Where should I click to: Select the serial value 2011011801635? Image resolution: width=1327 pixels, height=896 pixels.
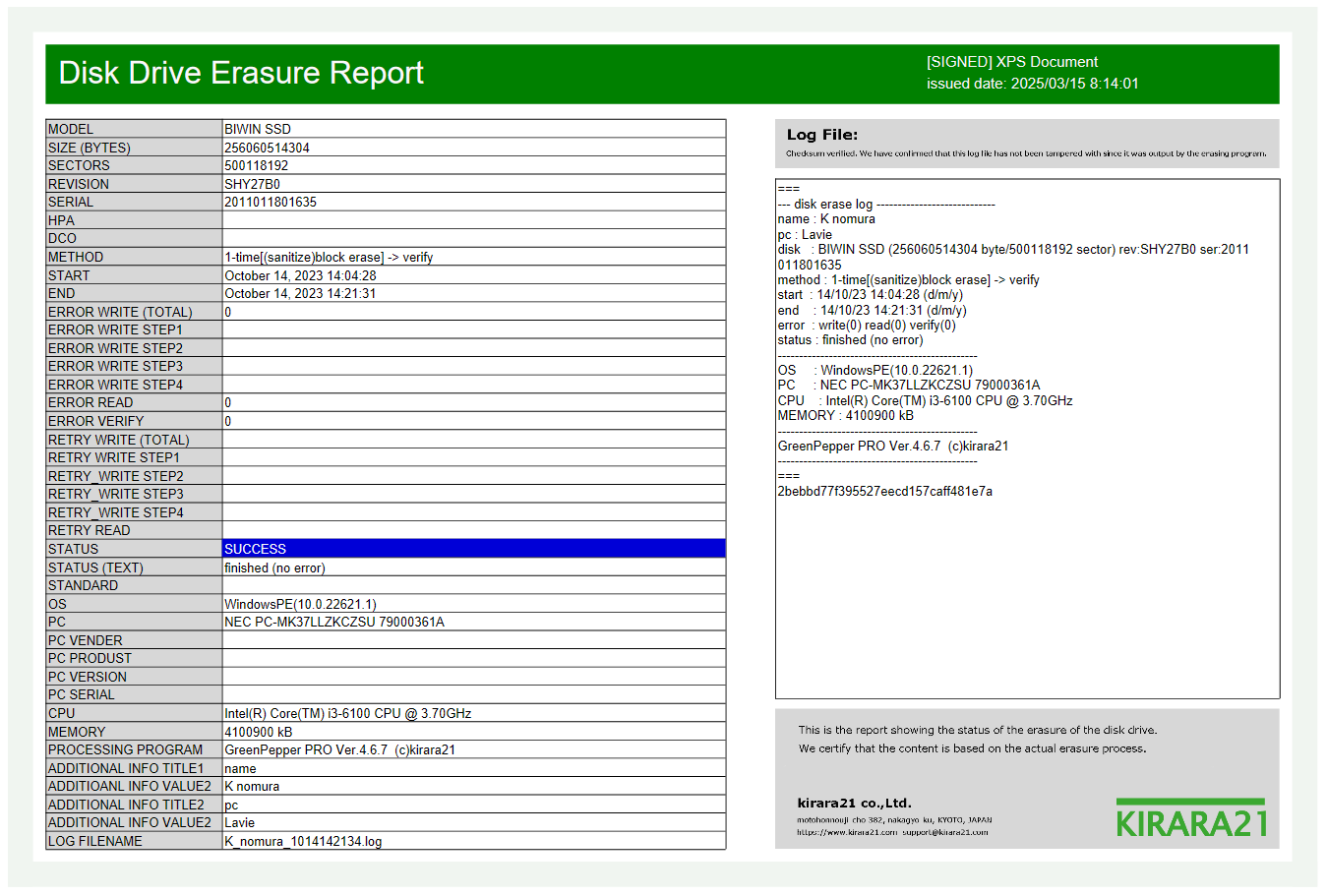pyautogui.click(x=474, y=202)
